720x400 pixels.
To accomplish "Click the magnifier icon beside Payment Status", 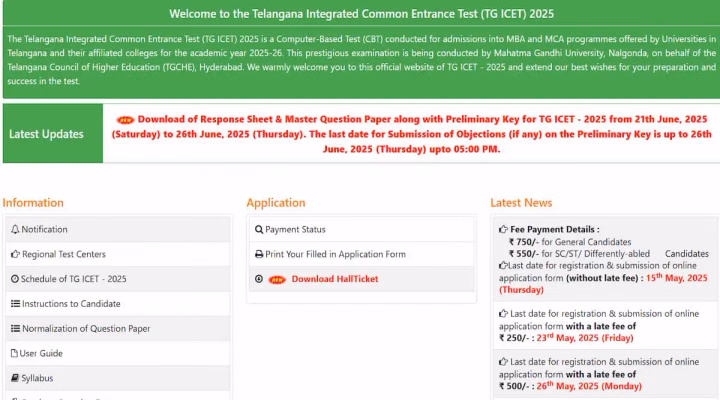I will point(259,230).
